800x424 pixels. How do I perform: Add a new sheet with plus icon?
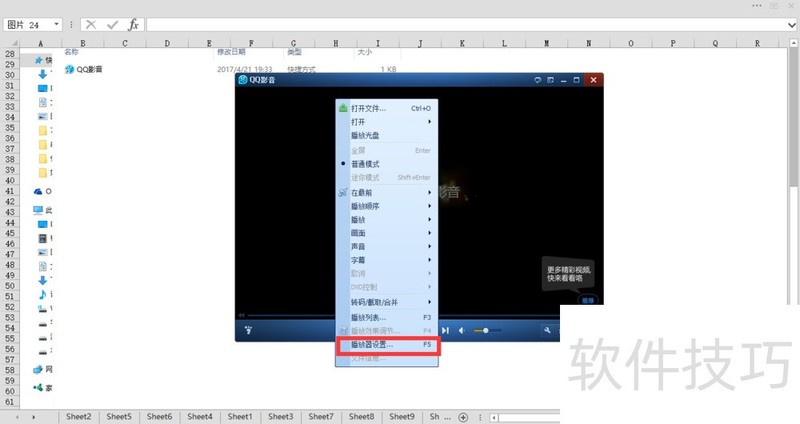point(463,416)
